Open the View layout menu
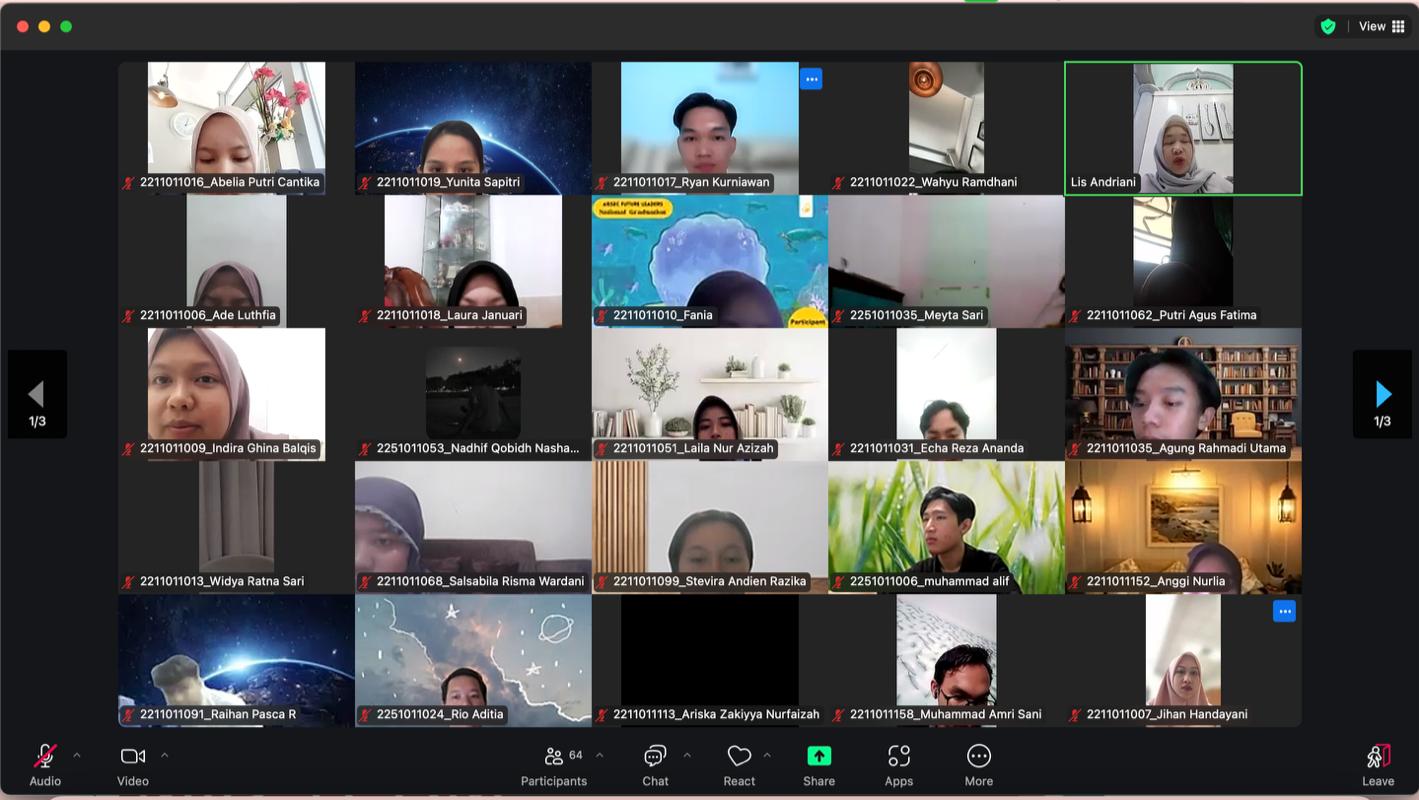1419x800 pixels. (1381, 27)
